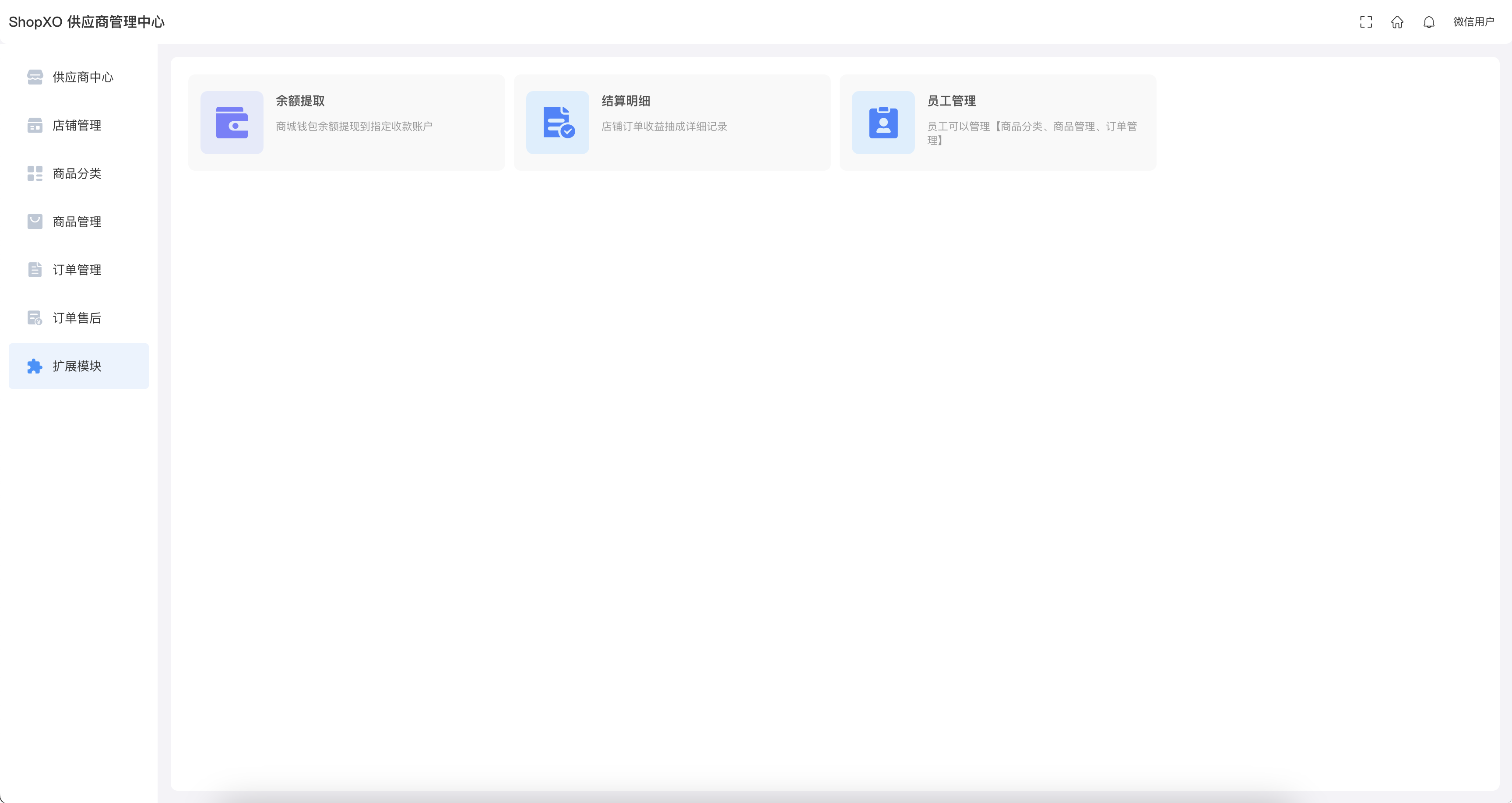Click the wallet icon for 余额提取
The image size is (1512, 803).
232,122
